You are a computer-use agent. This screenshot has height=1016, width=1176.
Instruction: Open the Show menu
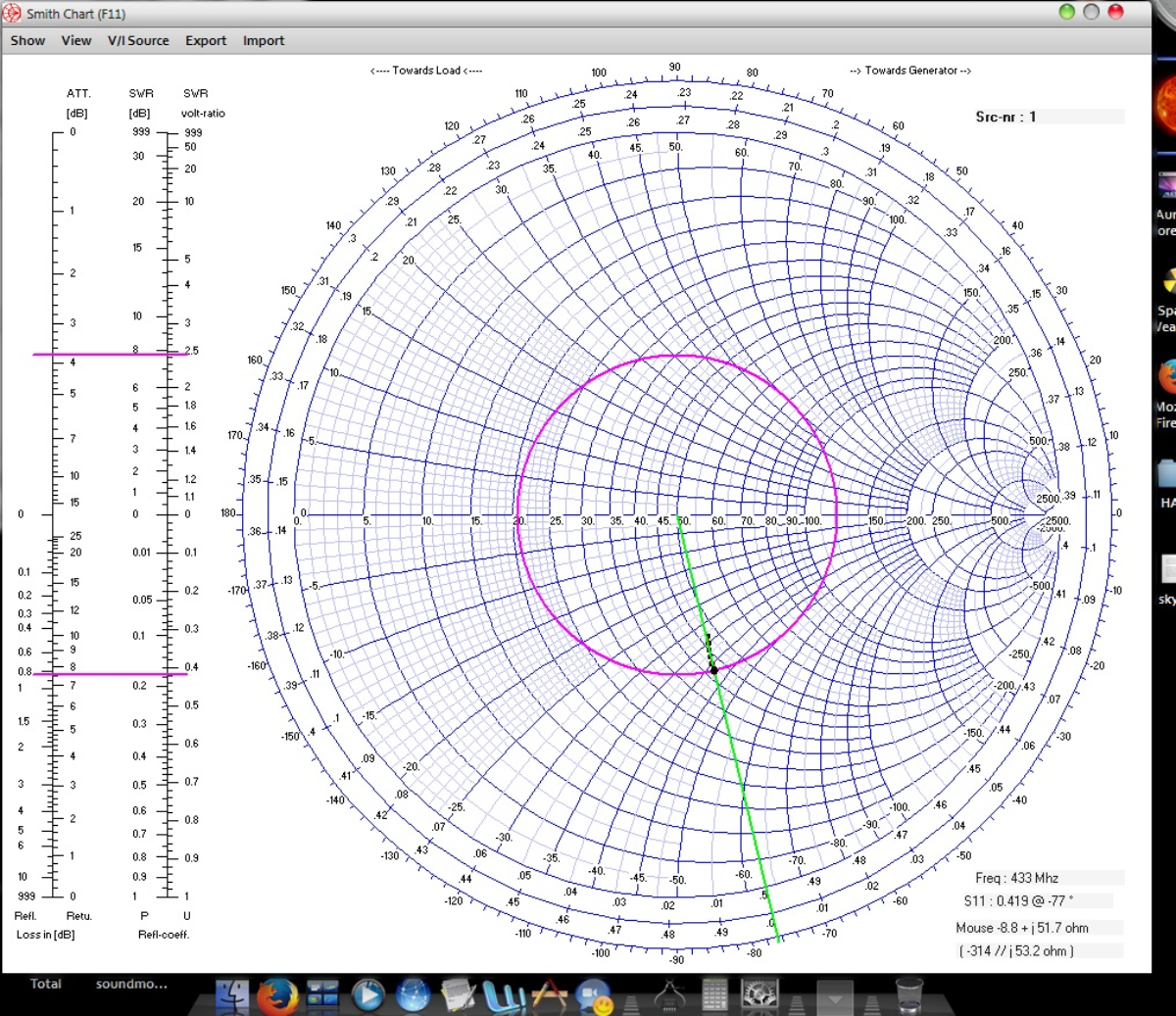(x=27, y=40)
